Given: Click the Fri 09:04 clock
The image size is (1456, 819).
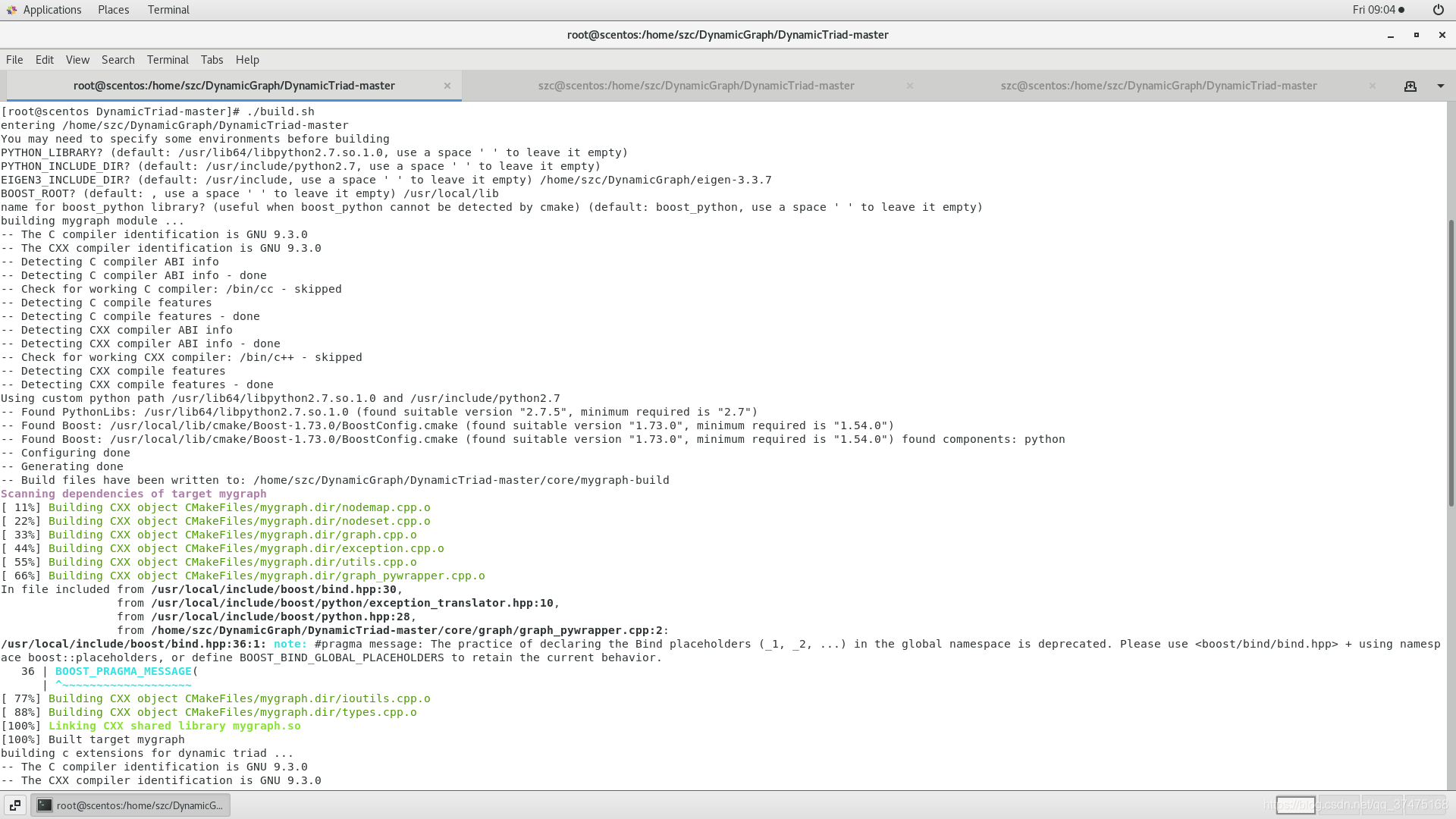Looking at the screenshot, I should 1373,10.
